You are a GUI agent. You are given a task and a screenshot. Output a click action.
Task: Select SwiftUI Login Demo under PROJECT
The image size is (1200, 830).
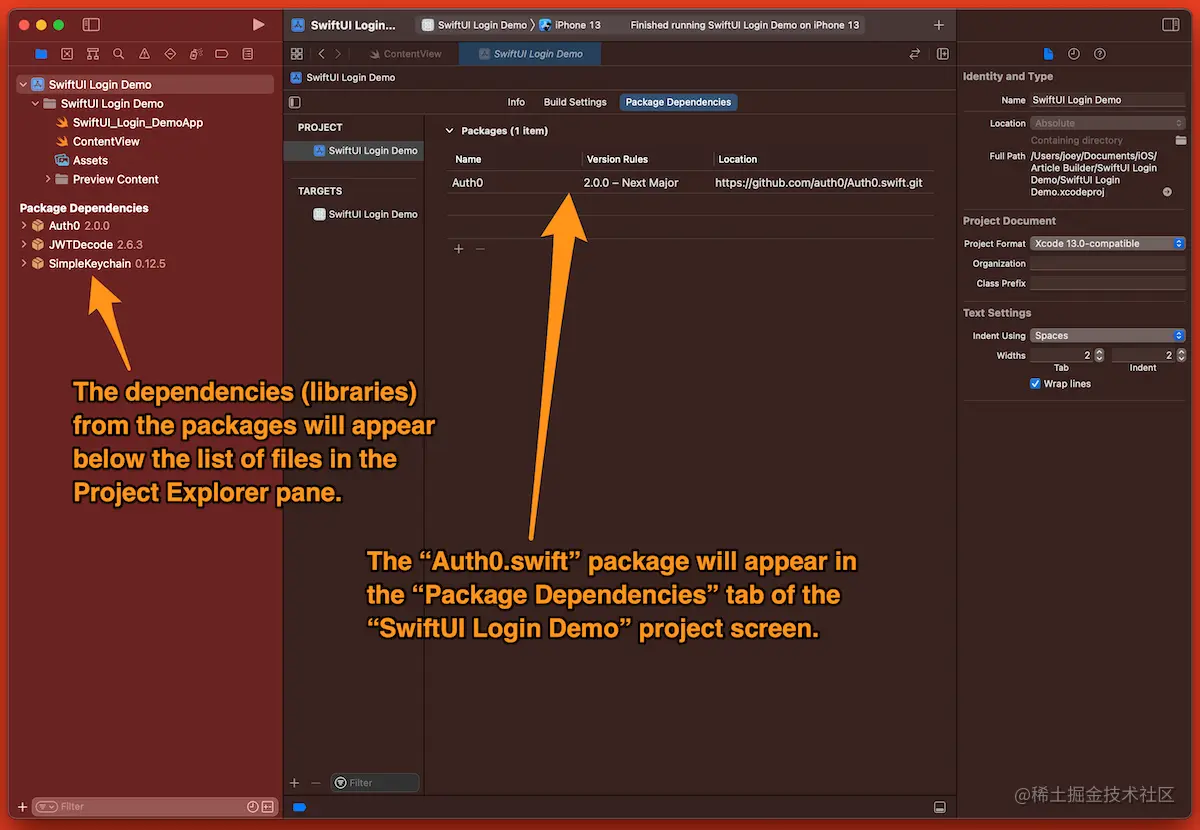tap(354, 151)
